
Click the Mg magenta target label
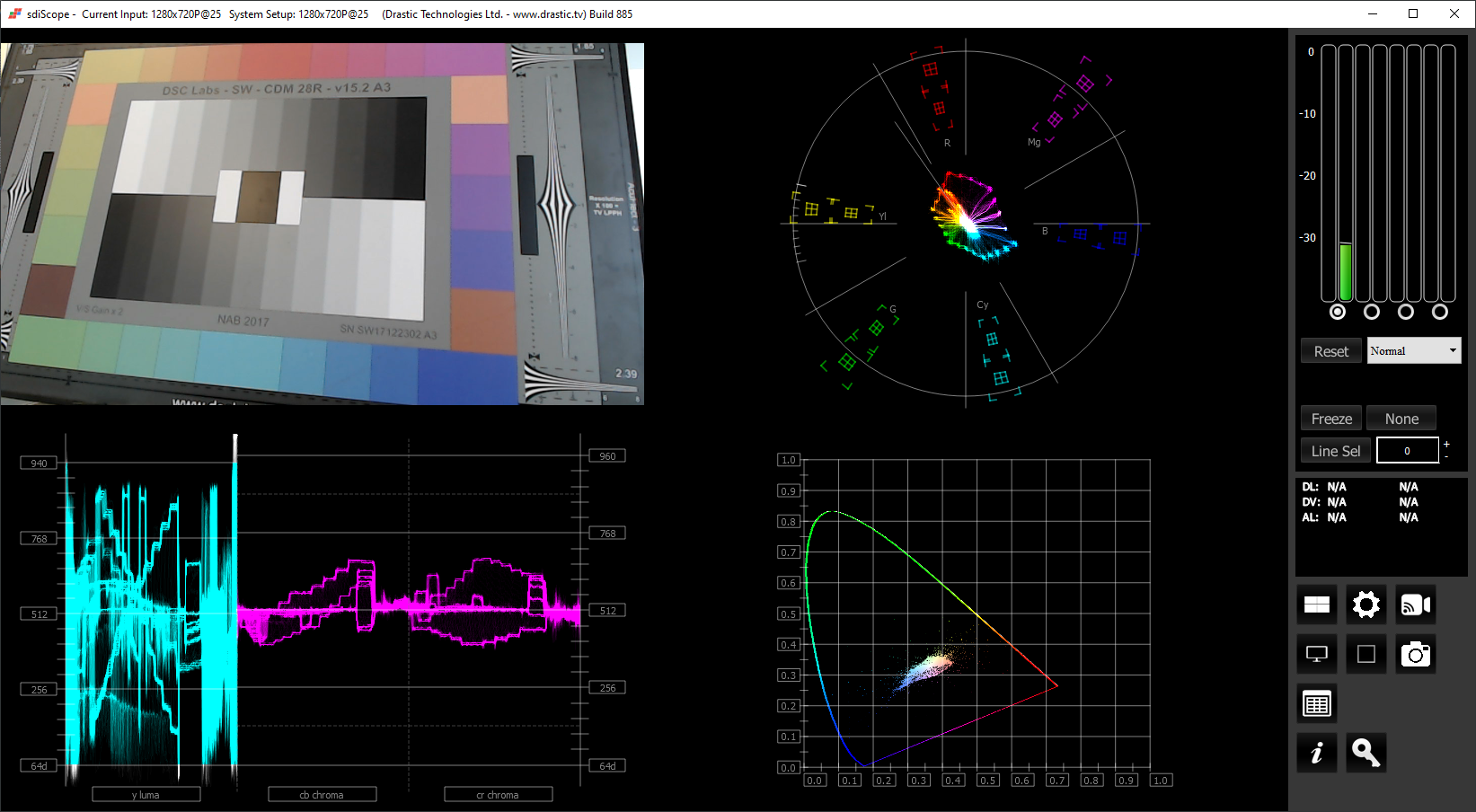coord(1034,142)
